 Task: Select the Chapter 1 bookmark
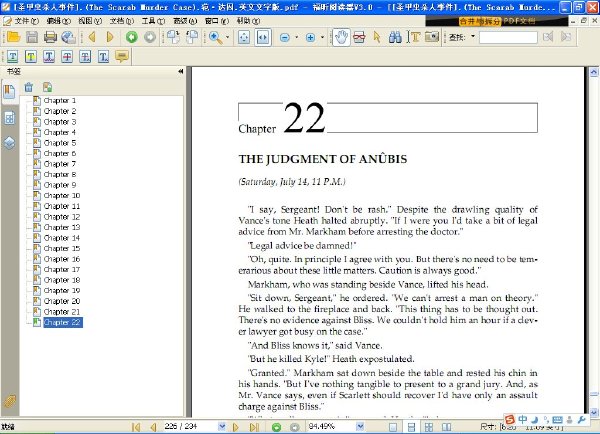click(60, 101)
